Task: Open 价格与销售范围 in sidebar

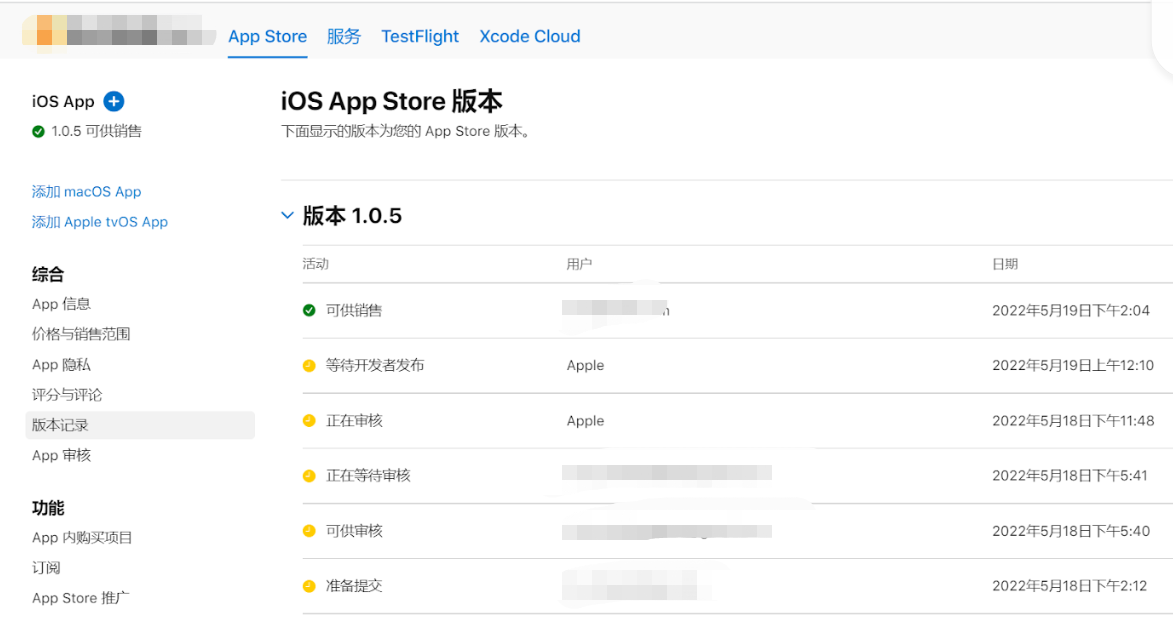Action: tap(81, 334)
